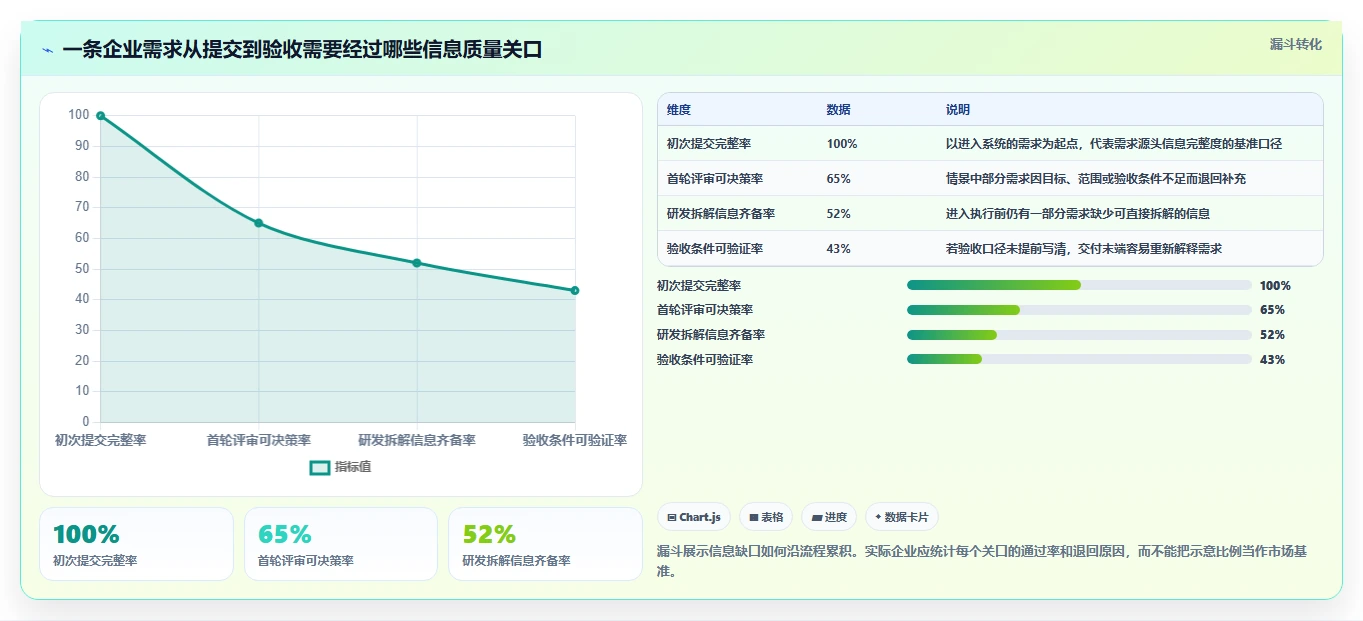Click table cell 首轮评审可决策率
Image resolution: width=1363 pixels, height=621 pixels.
[715, 179]
